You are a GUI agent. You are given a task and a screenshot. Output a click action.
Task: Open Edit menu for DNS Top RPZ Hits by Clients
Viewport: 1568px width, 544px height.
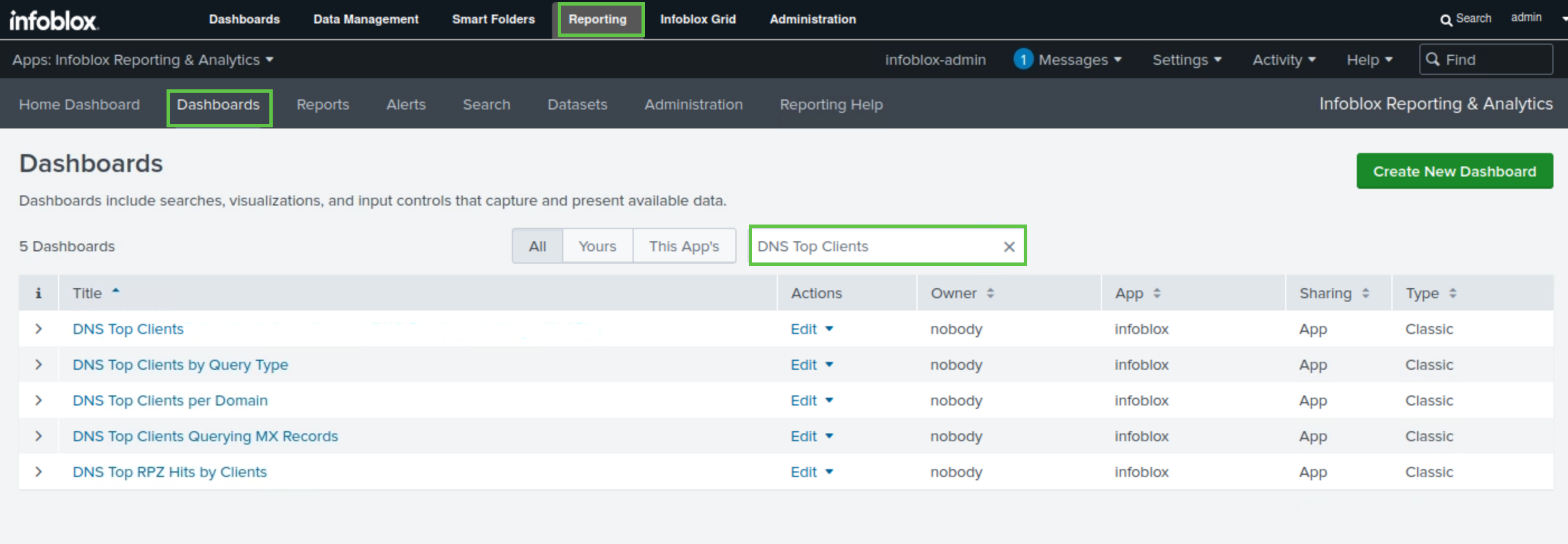pyautogui.click(x=811, y=472)
